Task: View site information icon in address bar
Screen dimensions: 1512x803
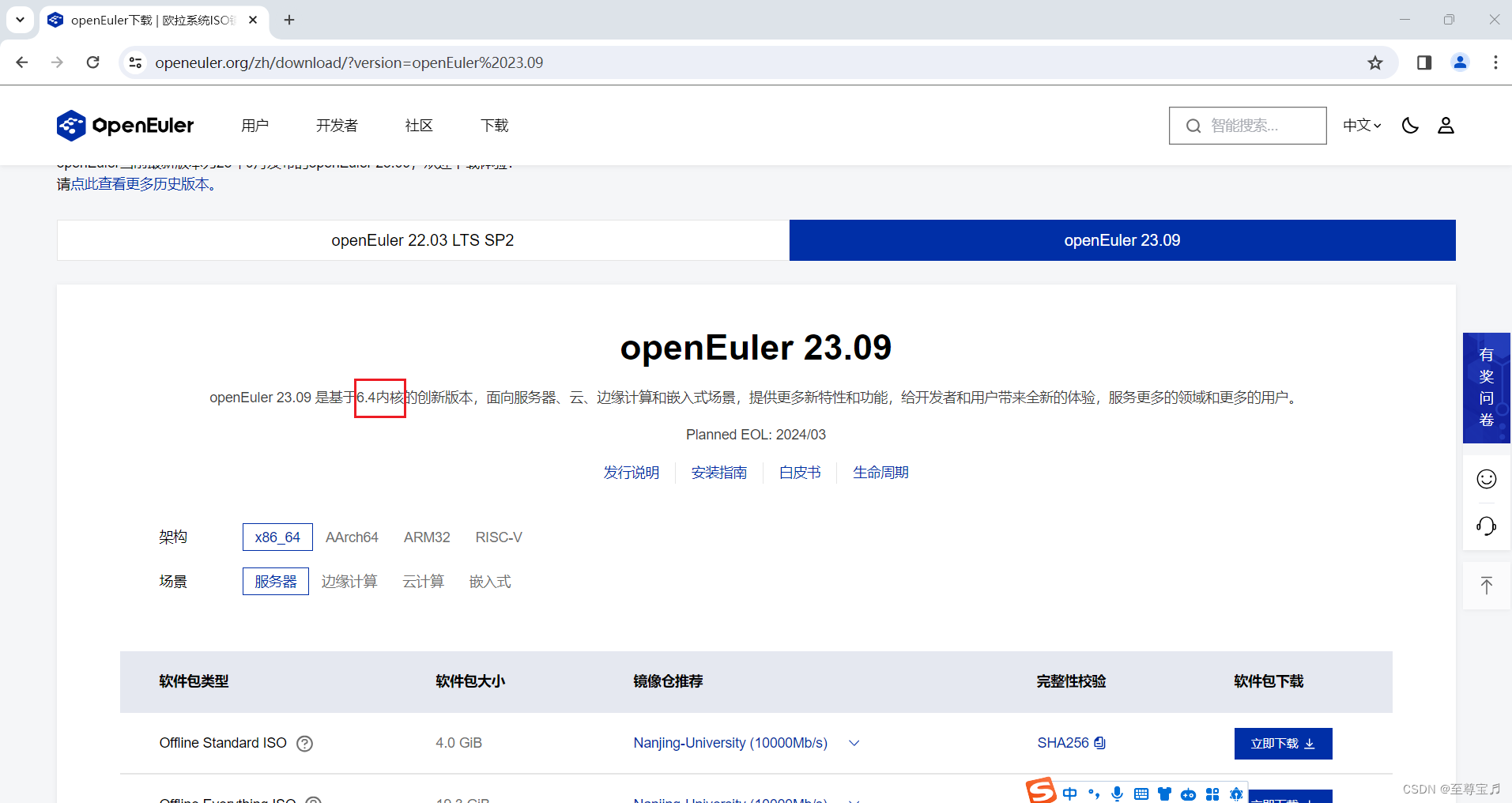Action: coord(136,62)
